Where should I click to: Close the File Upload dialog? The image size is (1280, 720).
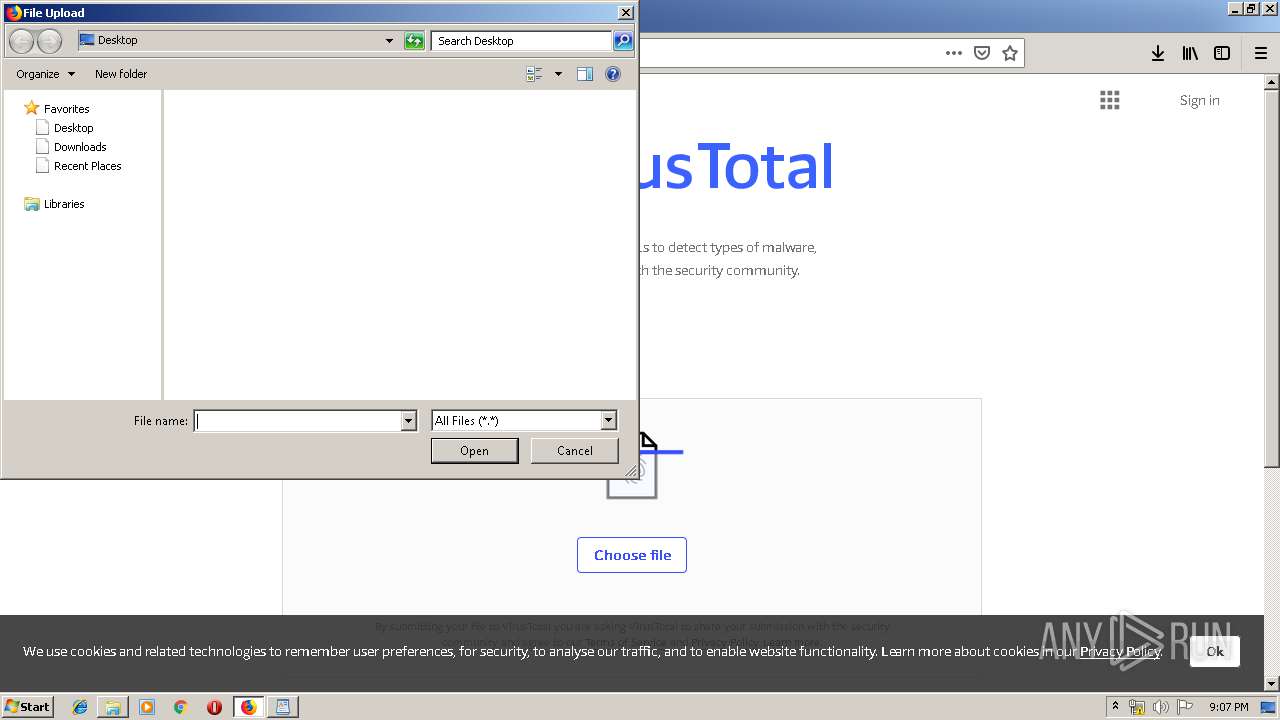coord(625,13)
